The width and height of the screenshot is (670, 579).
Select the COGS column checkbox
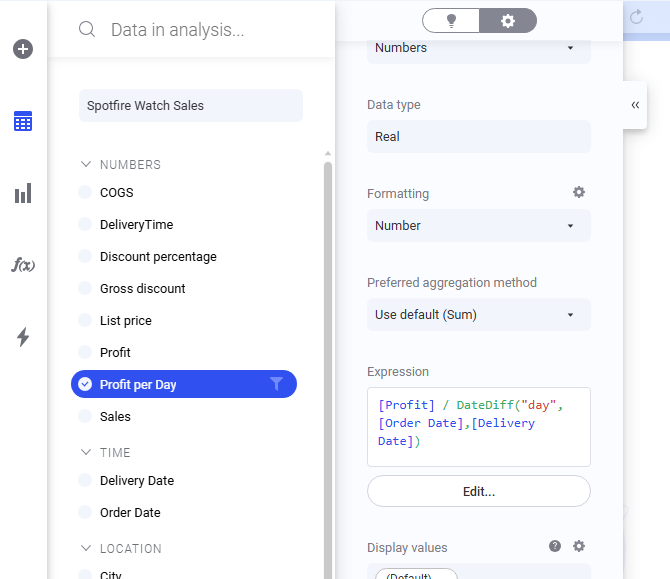[x=85, y=192]
